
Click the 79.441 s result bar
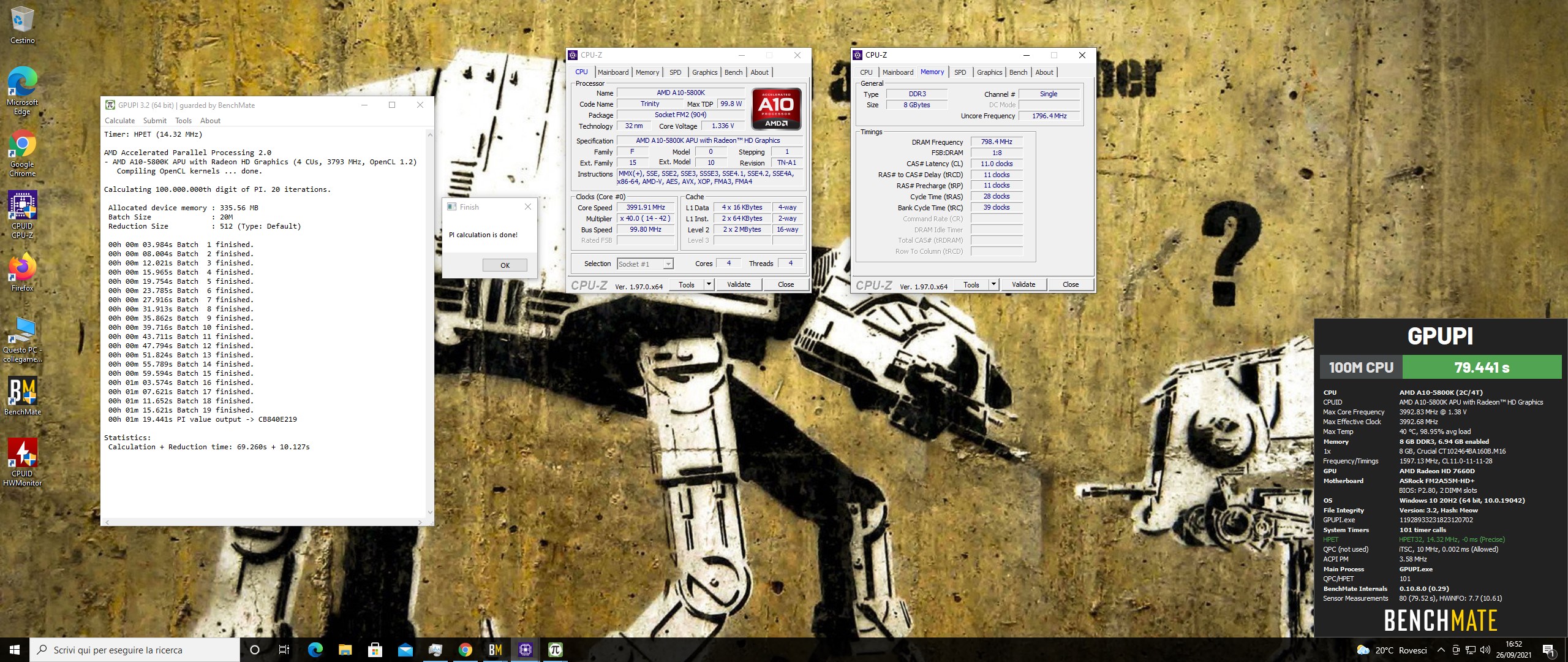click(1482, 367)
